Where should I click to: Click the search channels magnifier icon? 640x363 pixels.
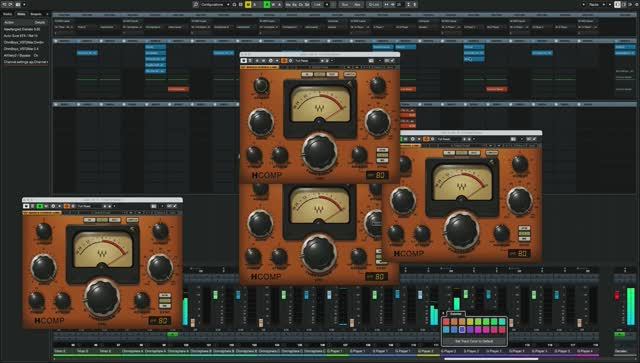coord(196,4)
